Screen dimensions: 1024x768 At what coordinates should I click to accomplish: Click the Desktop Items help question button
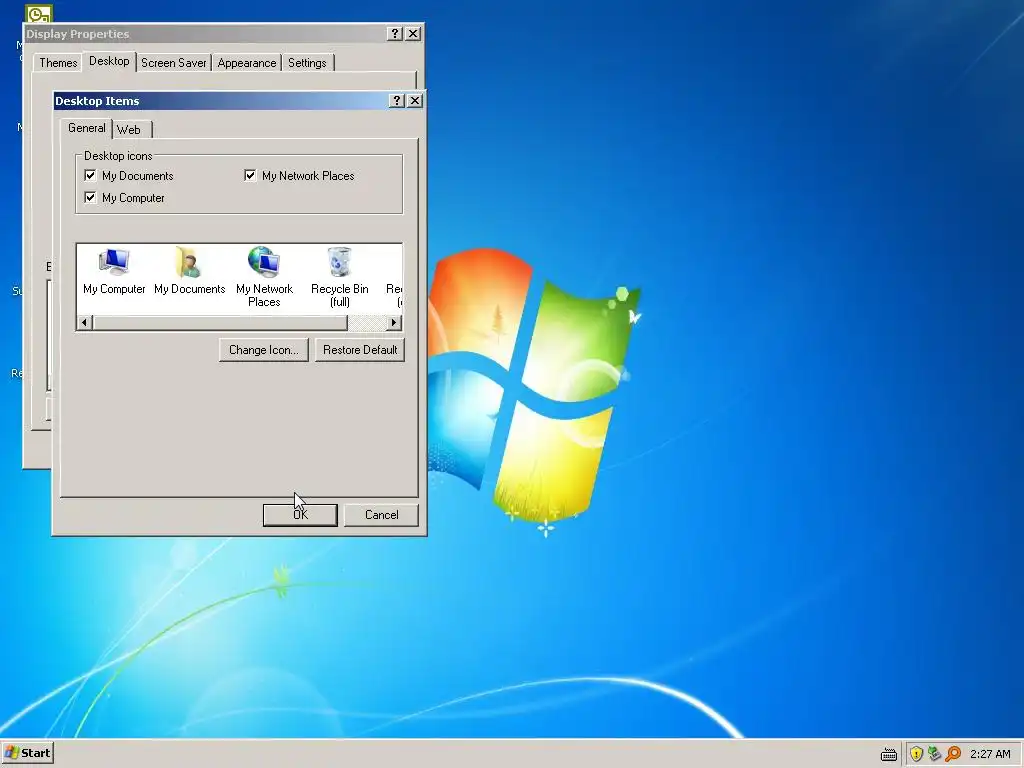point(396,101)
